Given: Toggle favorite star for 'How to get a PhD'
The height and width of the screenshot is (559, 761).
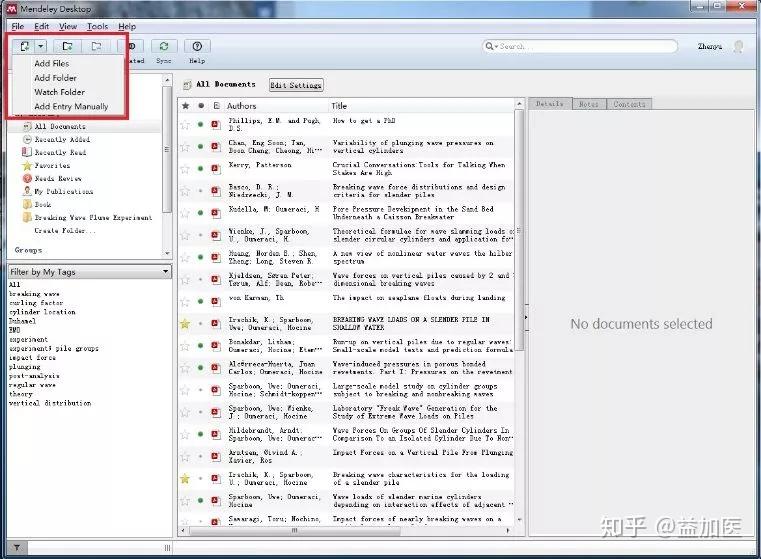Looking at the screenshot, I should (185, 125).
